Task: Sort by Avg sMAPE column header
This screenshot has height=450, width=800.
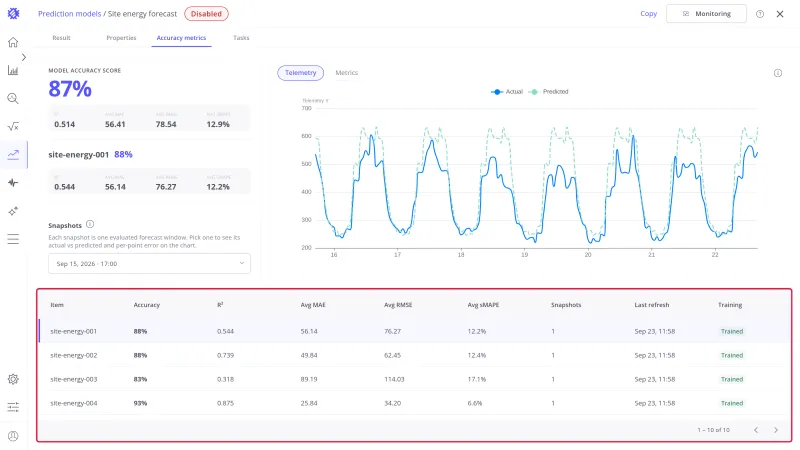Action: 483,305
